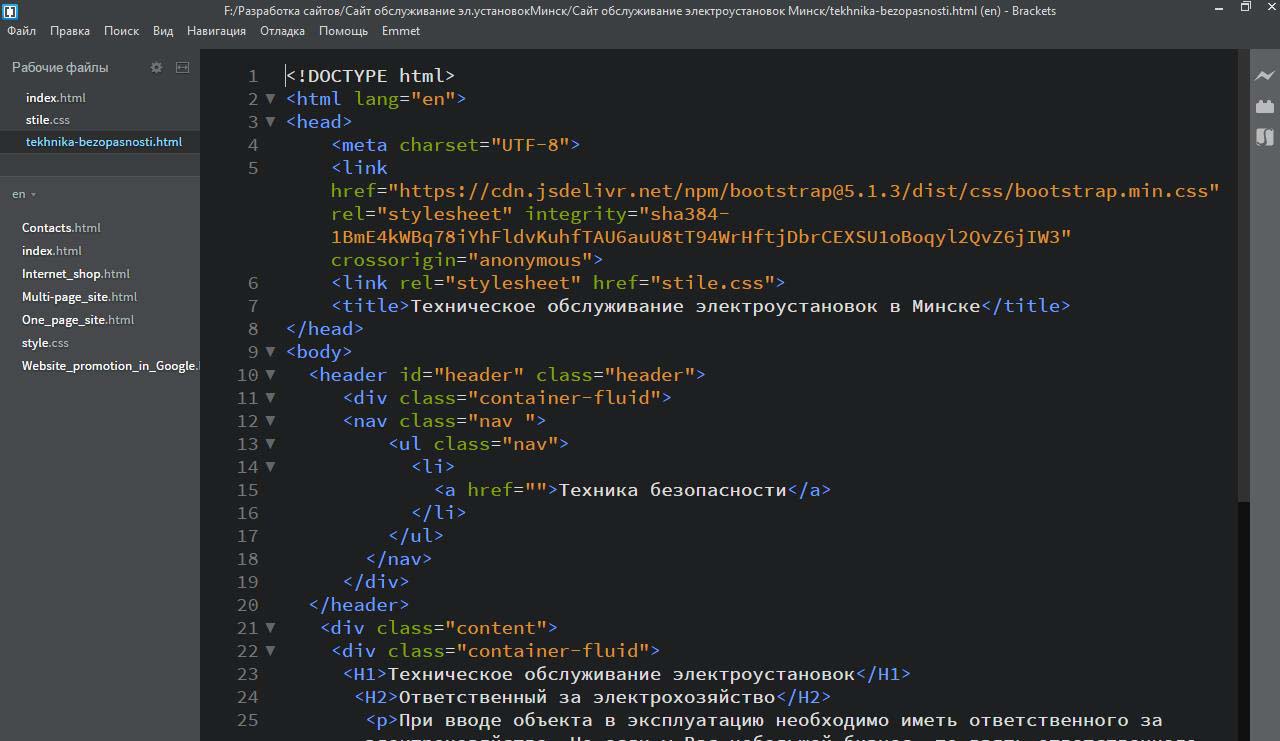Collapse the content div on line 21
Screen dimensions: 1280x741
pos(270,628)
